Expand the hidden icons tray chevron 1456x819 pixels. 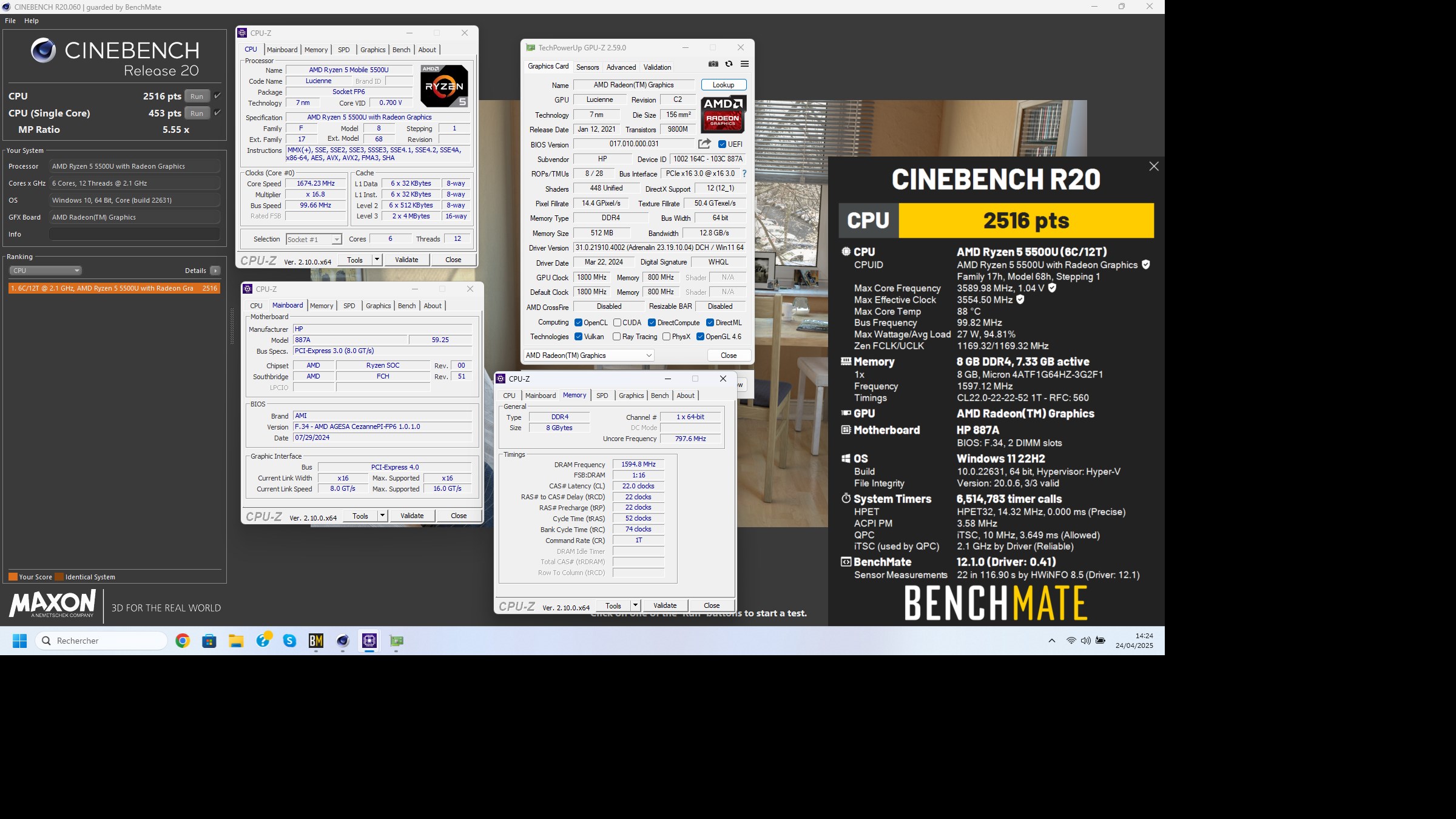coord(1052,641)
